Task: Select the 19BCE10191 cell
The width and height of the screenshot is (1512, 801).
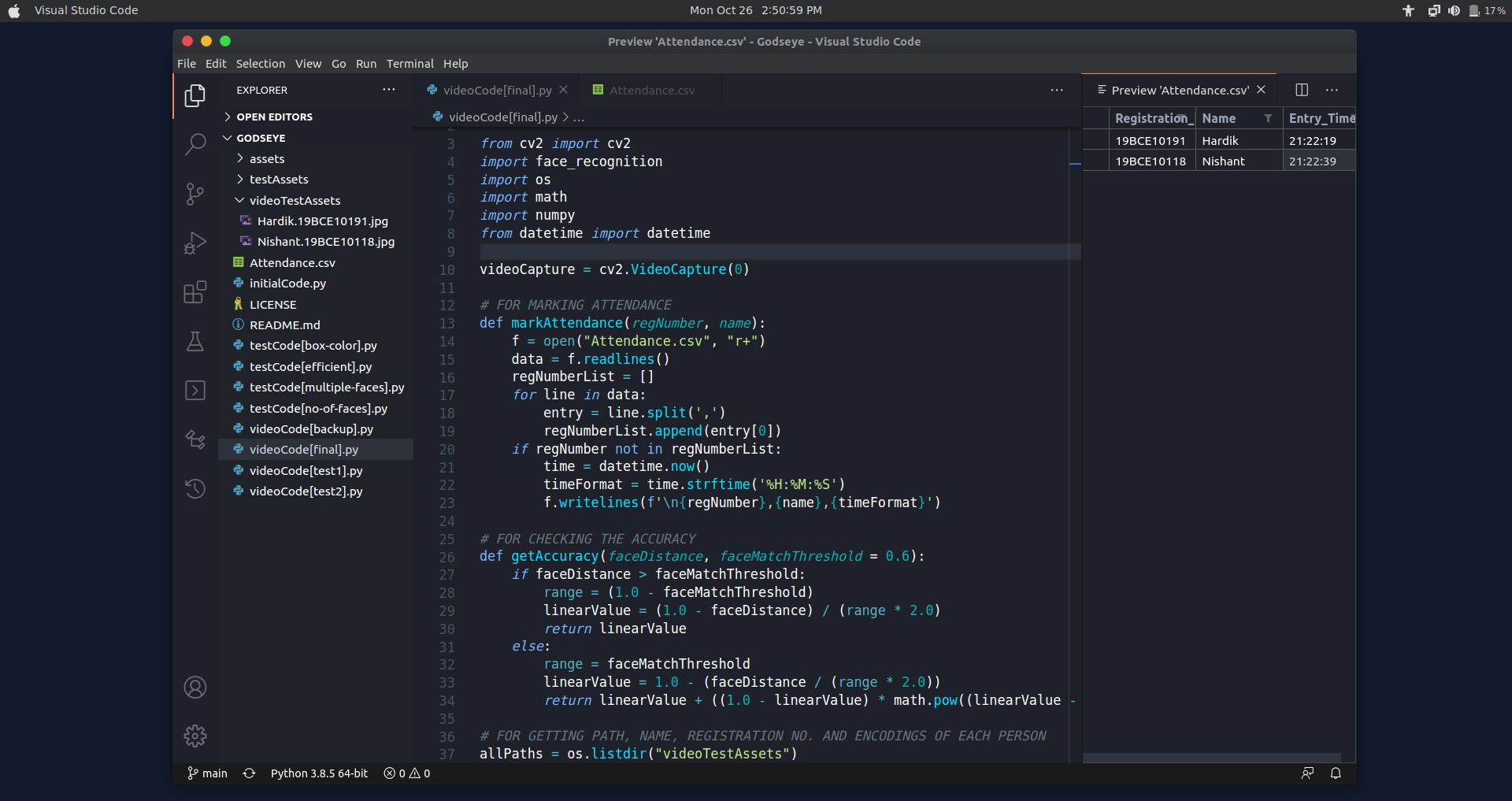Action: point(1151,141)
